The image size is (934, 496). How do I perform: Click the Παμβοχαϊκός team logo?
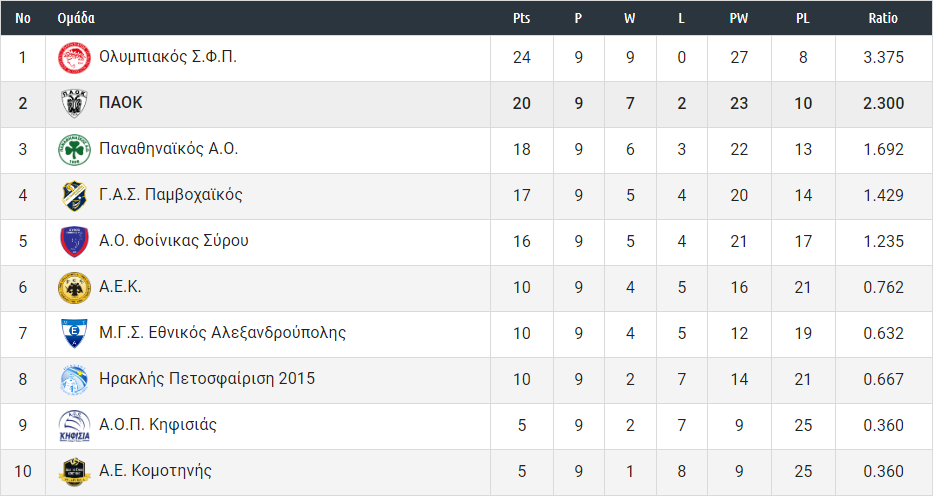(x=75, y=196)
